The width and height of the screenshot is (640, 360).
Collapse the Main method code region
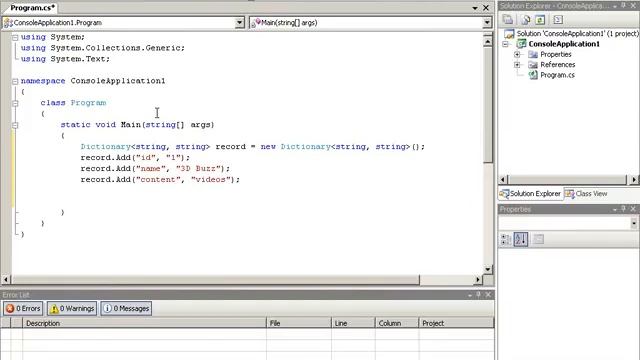click(x=15, y=125)
